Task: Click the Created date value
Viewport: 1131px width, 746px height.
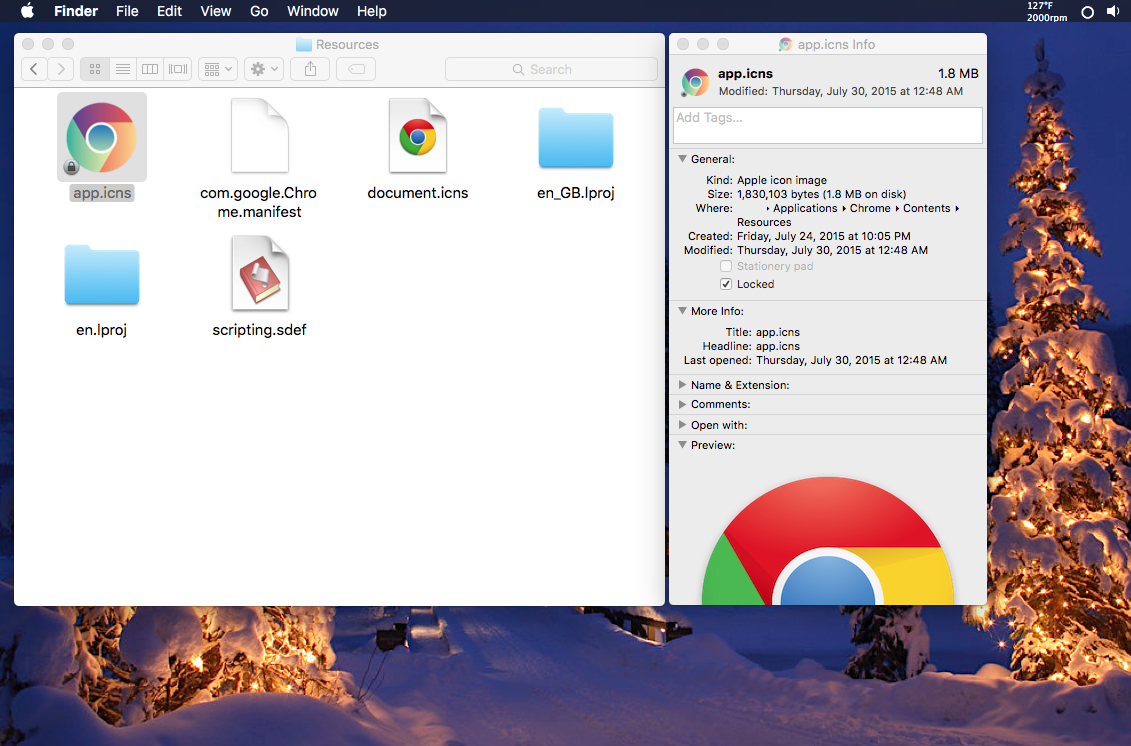Action: click(824, 236)
